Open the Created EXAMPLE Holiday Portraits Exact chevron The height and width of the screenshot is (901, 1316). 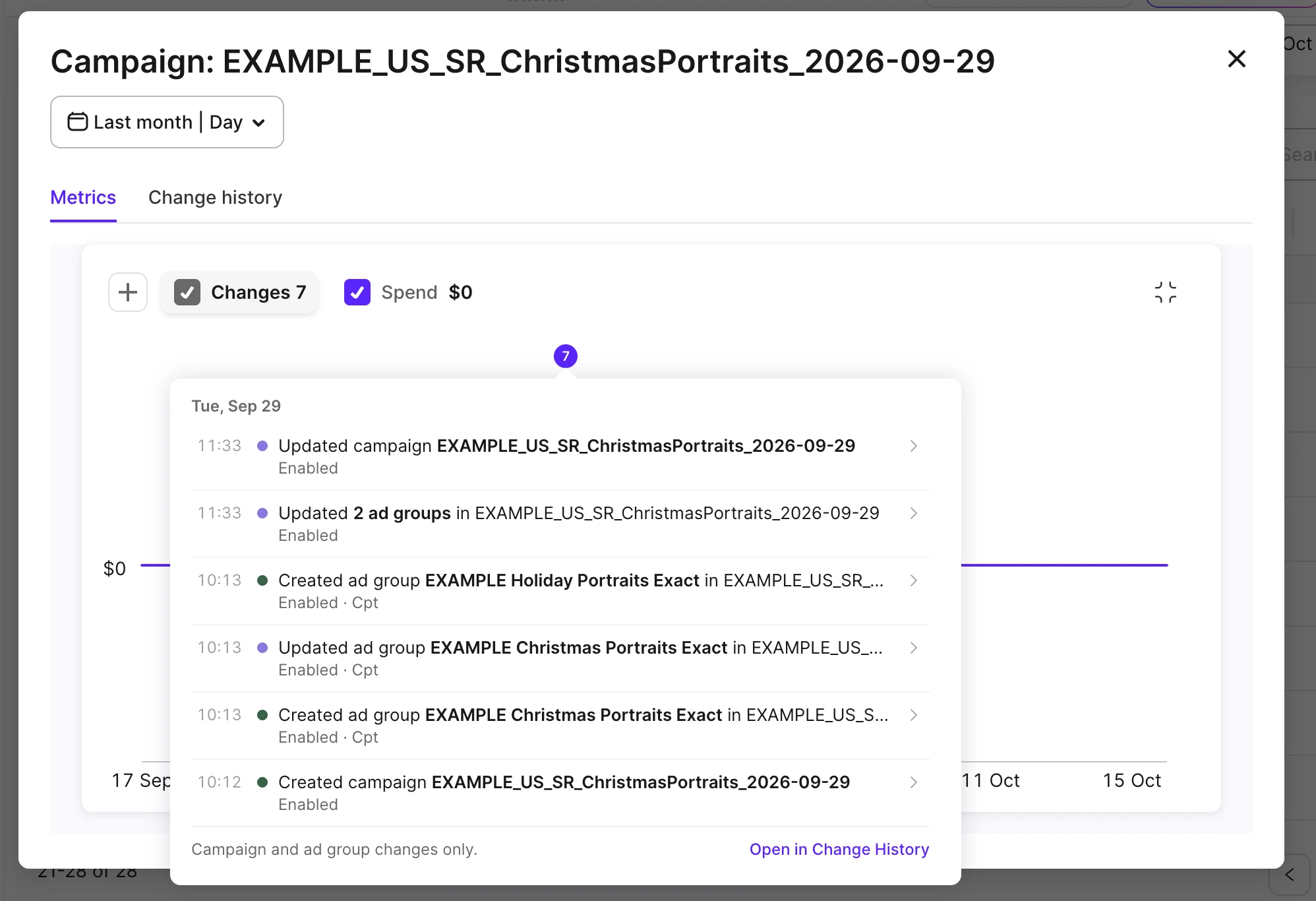[x=914, y=580]
